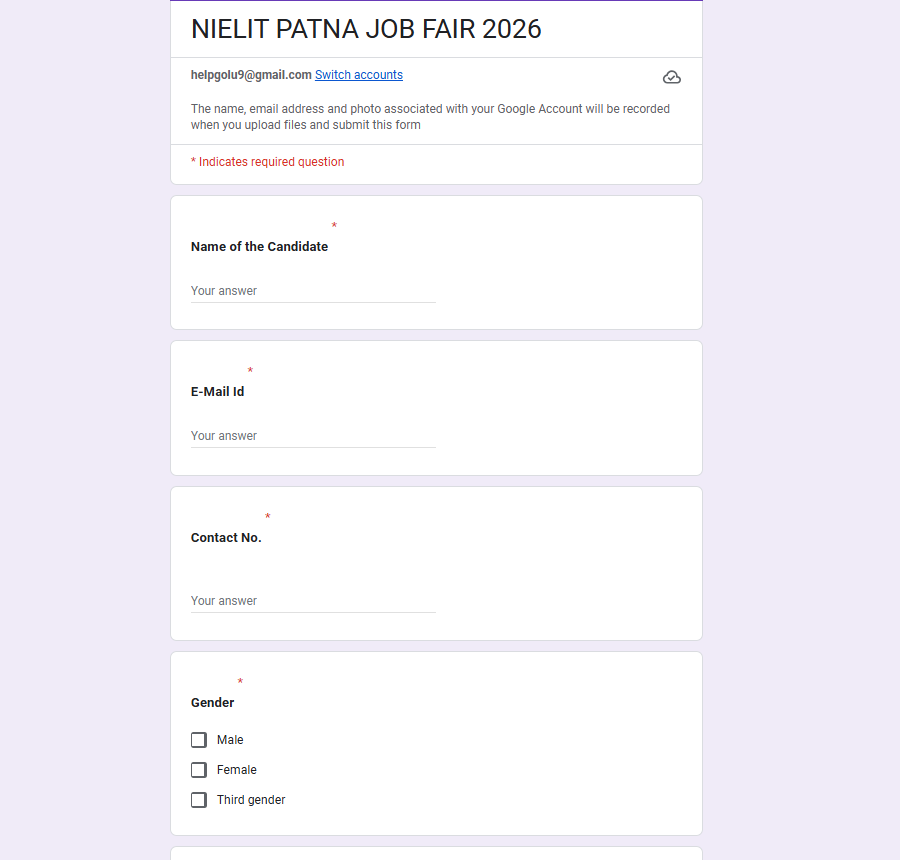The image size is (900, 860).
Task: Click the 'E-Mail Id' question label
Action: click(x=217, y=392)
